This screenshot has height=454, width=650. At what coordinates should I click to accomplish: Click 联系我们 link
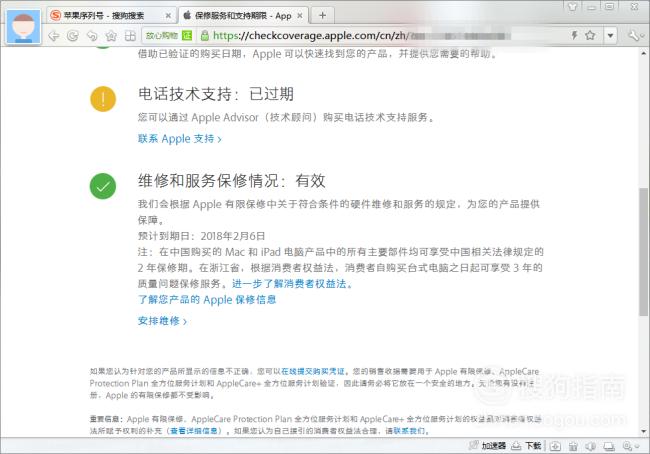[409, 431]
